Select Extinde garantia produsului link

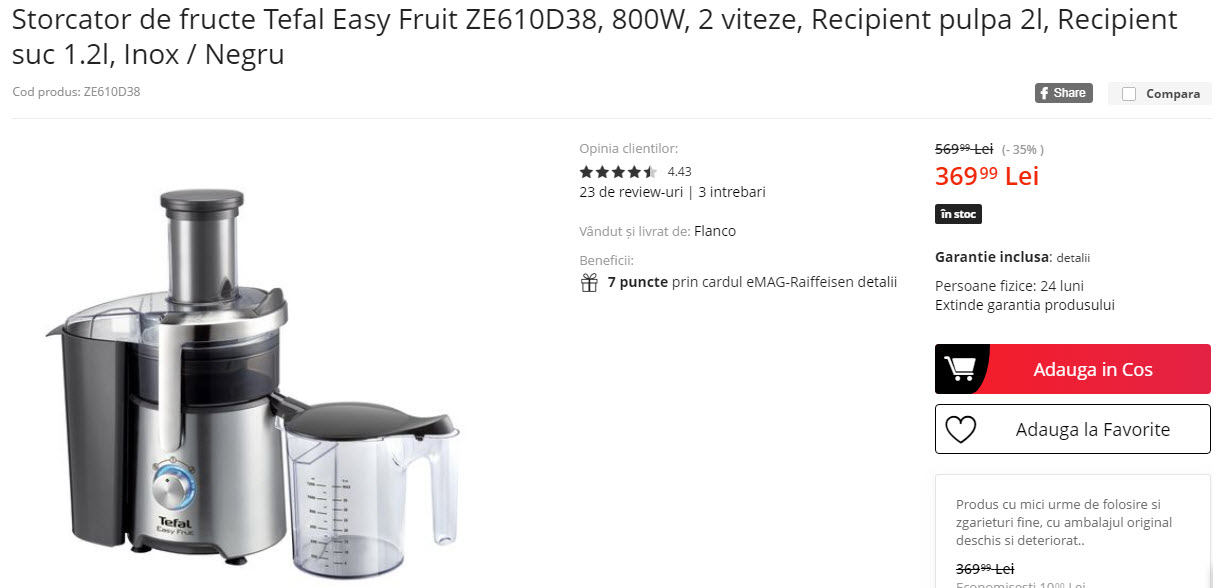[1024, 305]
